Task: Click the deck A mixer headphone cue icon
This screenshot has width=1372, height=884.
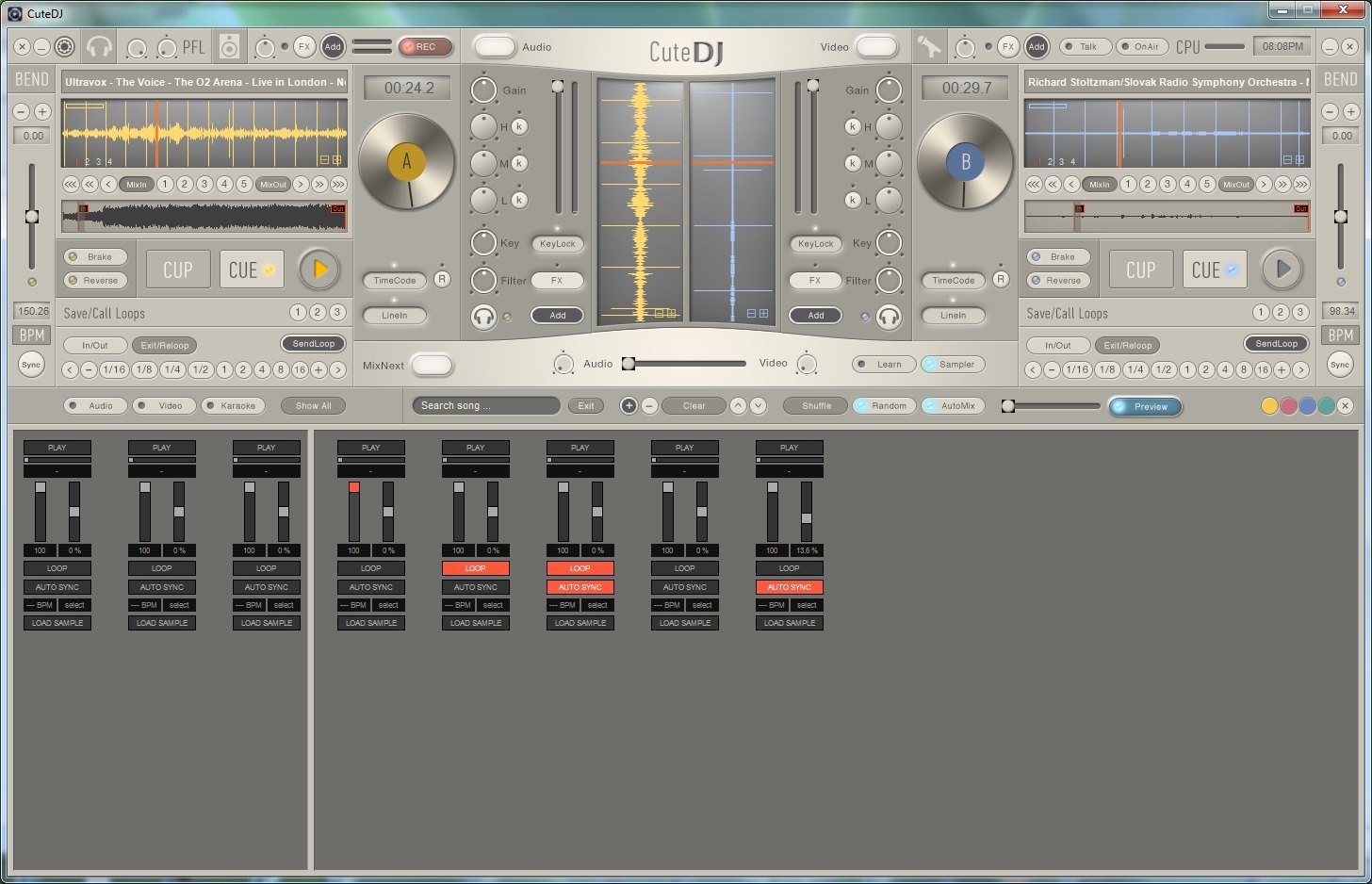Action: coord(483,317)
